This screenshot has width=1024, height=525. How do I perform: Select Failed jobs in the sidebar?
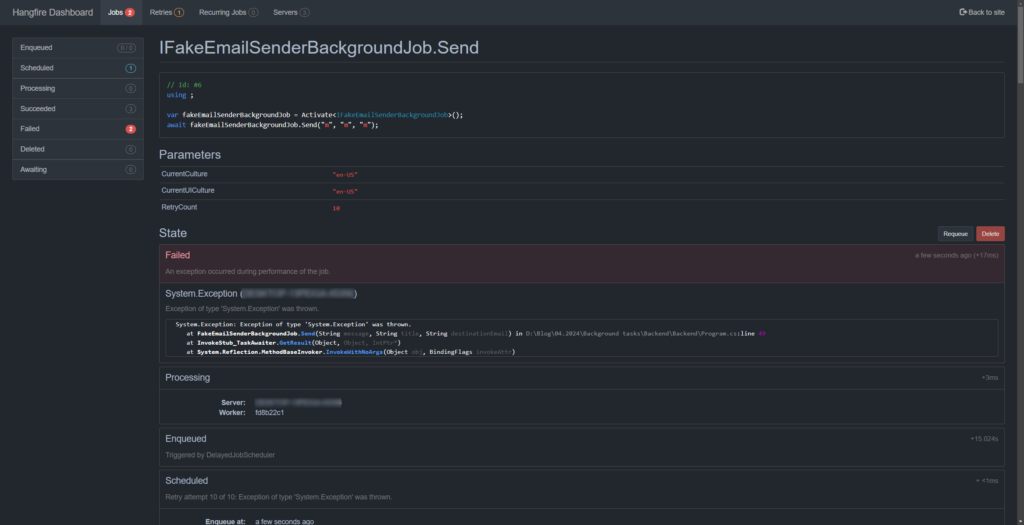coord(77,129)
